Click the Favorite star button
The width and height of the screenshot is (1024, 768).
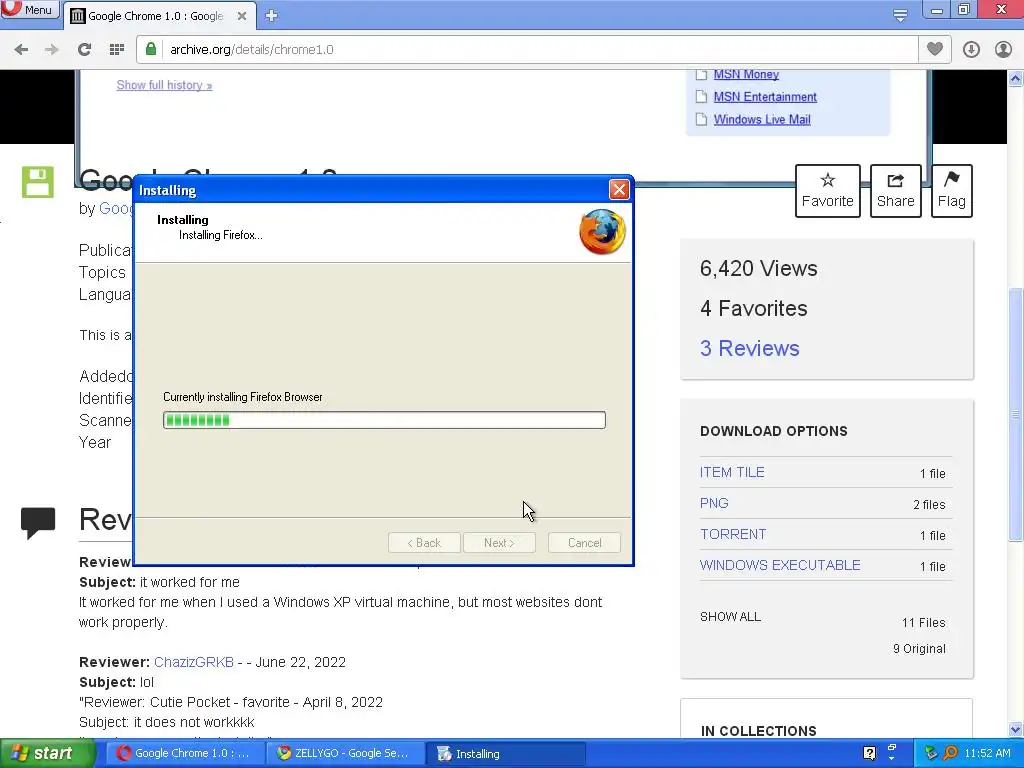(827, 191)
